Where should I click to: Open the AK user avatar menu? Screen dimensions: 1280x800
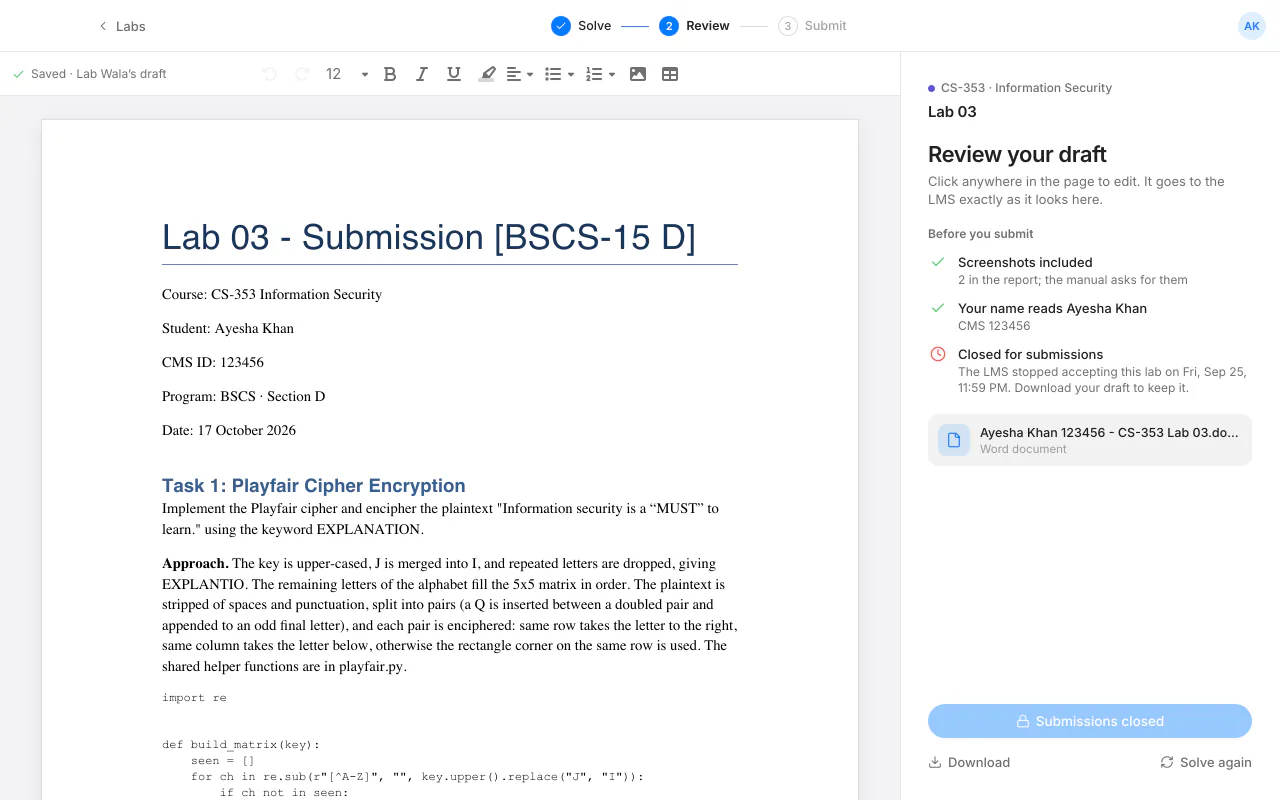point(1252,26)
